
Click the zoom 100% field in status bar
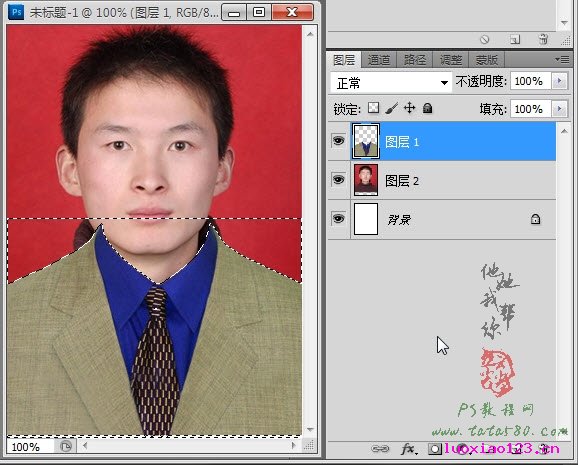coord(30,447)
